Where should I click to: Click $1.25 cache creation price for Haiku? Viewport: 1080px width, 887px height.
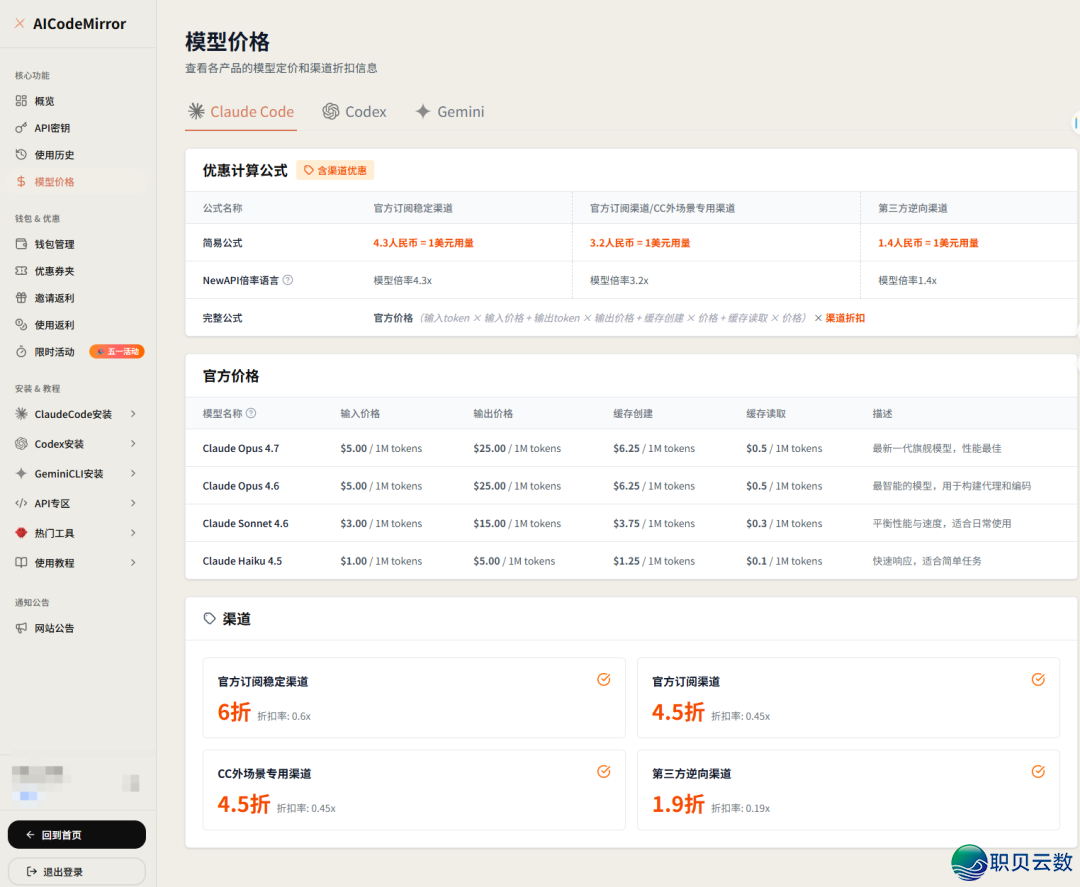coord(626,561)
